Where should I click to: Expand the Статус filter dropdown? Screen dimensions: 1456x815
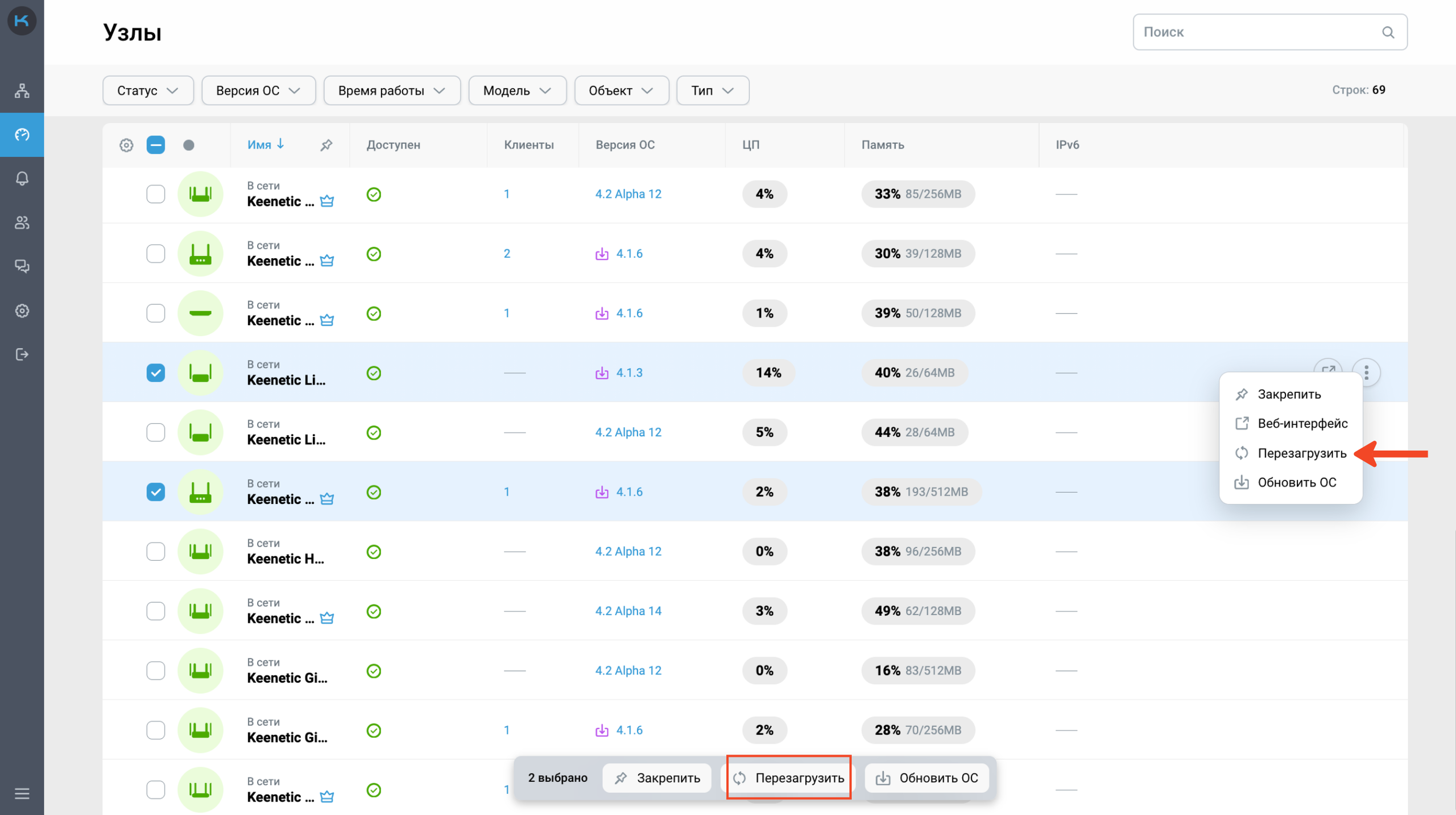[x=148, y=90]
